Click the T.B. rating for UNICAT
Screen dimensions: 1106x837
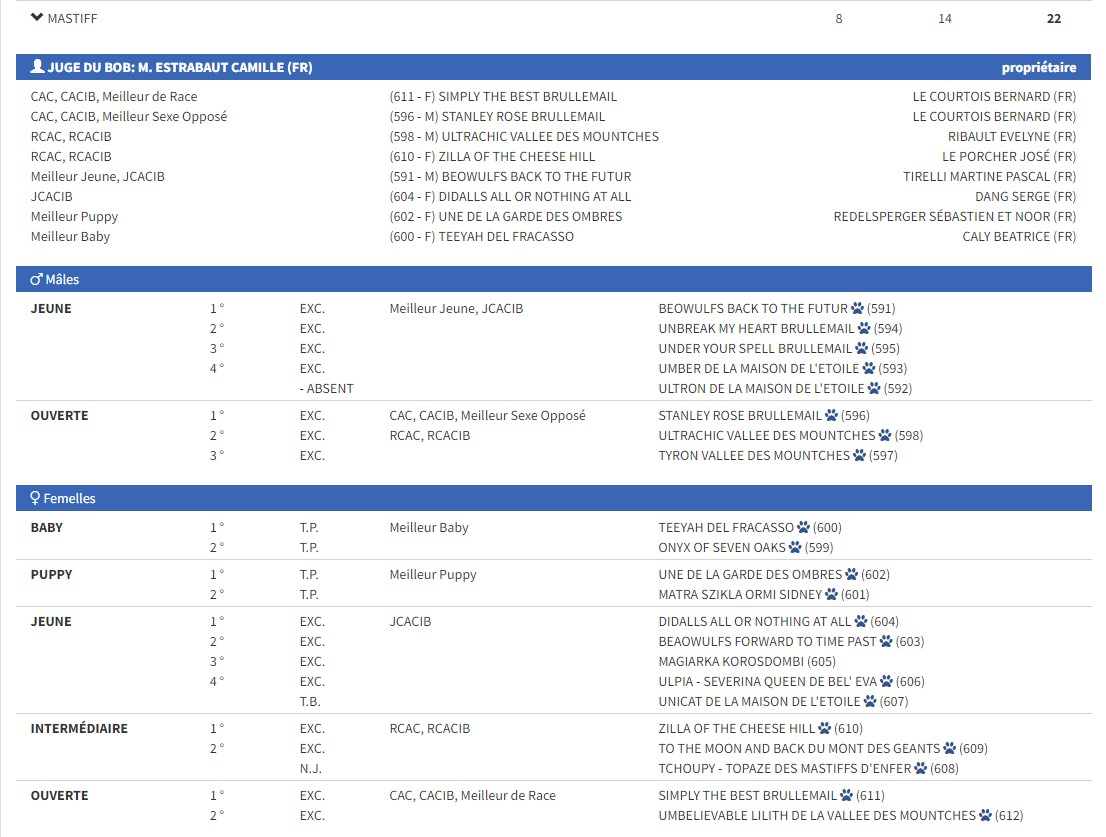click(310, 702)
